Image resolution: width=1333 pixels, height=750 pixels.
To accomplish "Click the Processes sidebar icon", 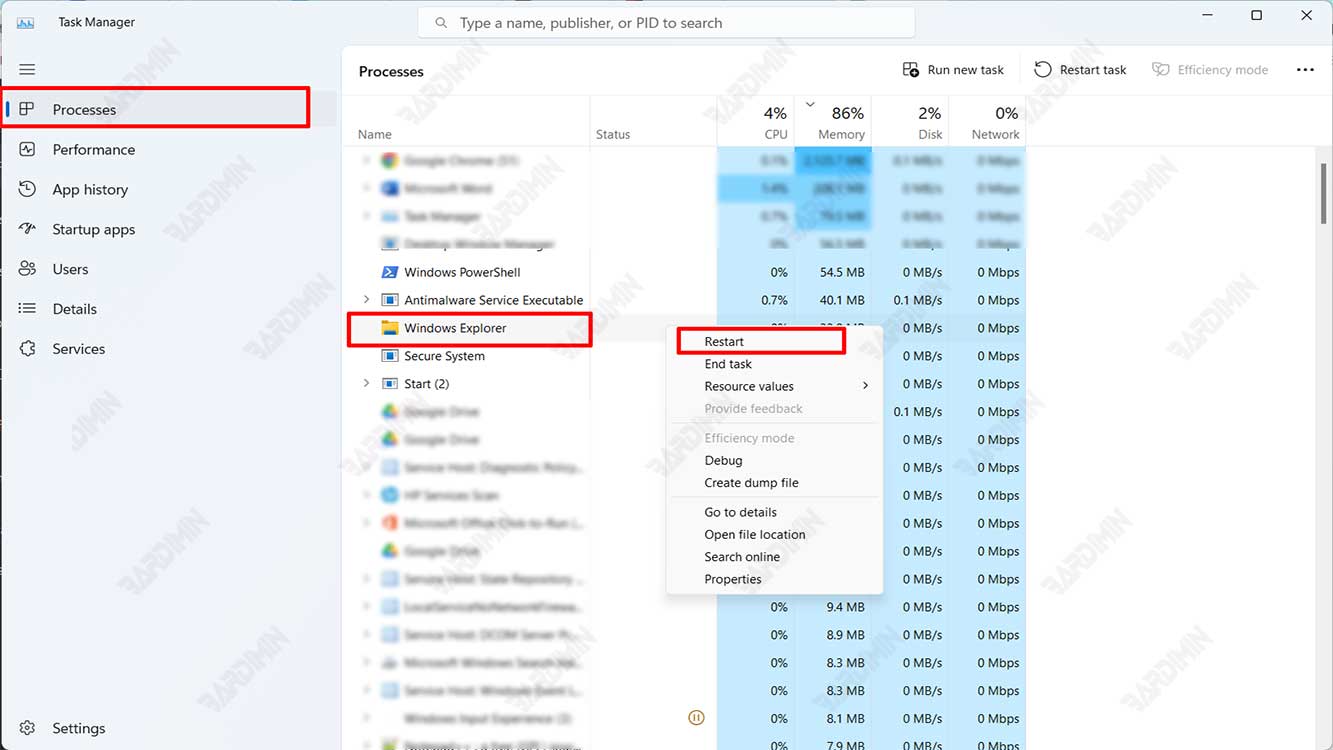I will pos(27,109).
